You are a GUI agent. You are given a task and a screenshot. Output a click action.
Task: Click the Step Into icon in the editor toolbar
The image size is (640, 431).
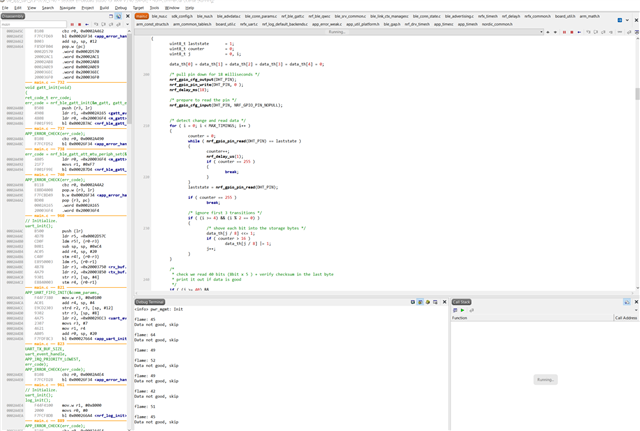click(588, 32)
